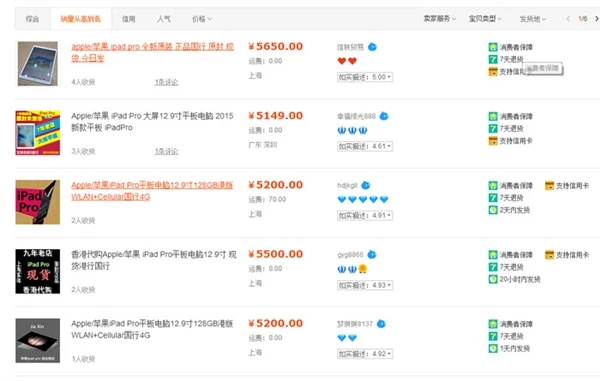Click the 广东 深圳 location text
Image resolution: width=600 pixels, height=381 pixels.
[262, 145]
